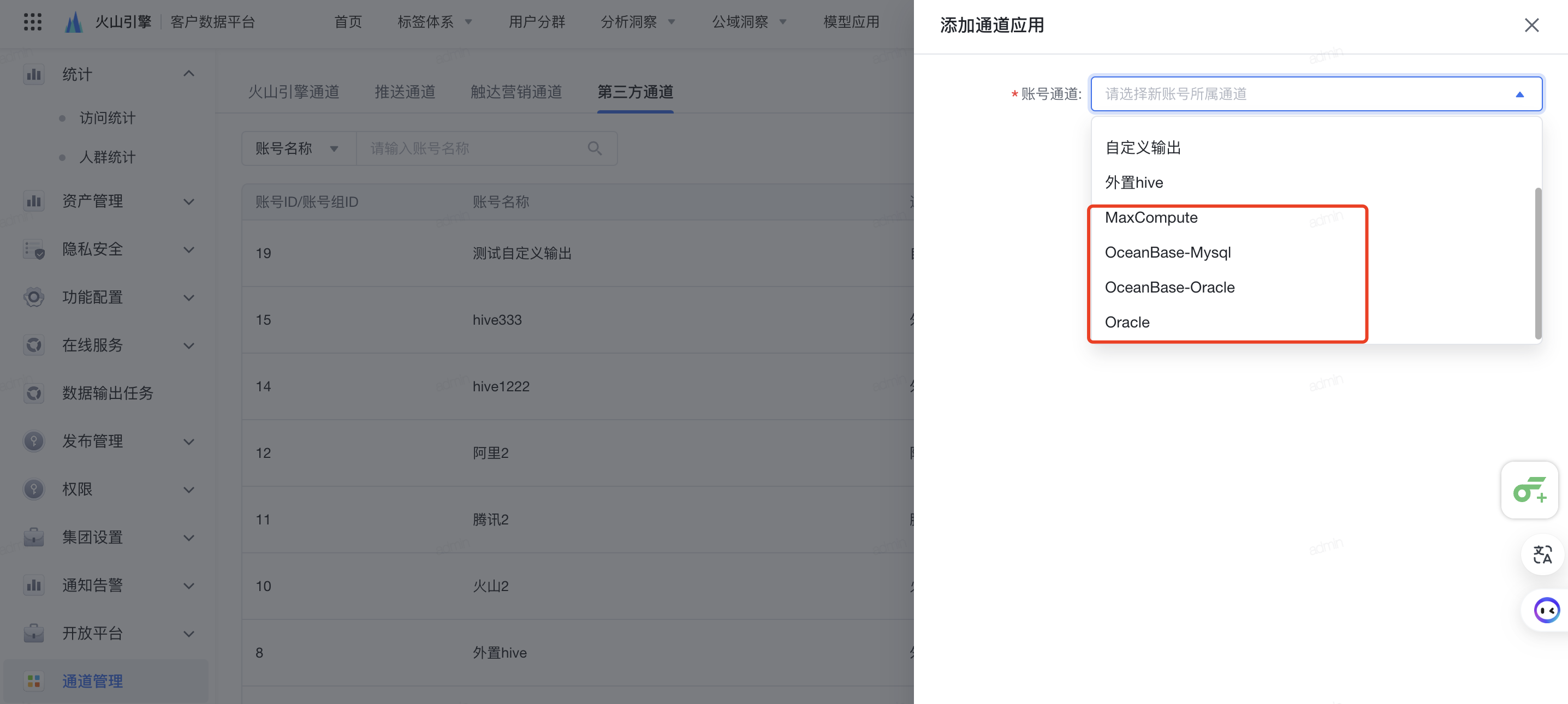Expand the 在线服务 menu section
The image size is (1568, 704).
[x=189, y=345]
